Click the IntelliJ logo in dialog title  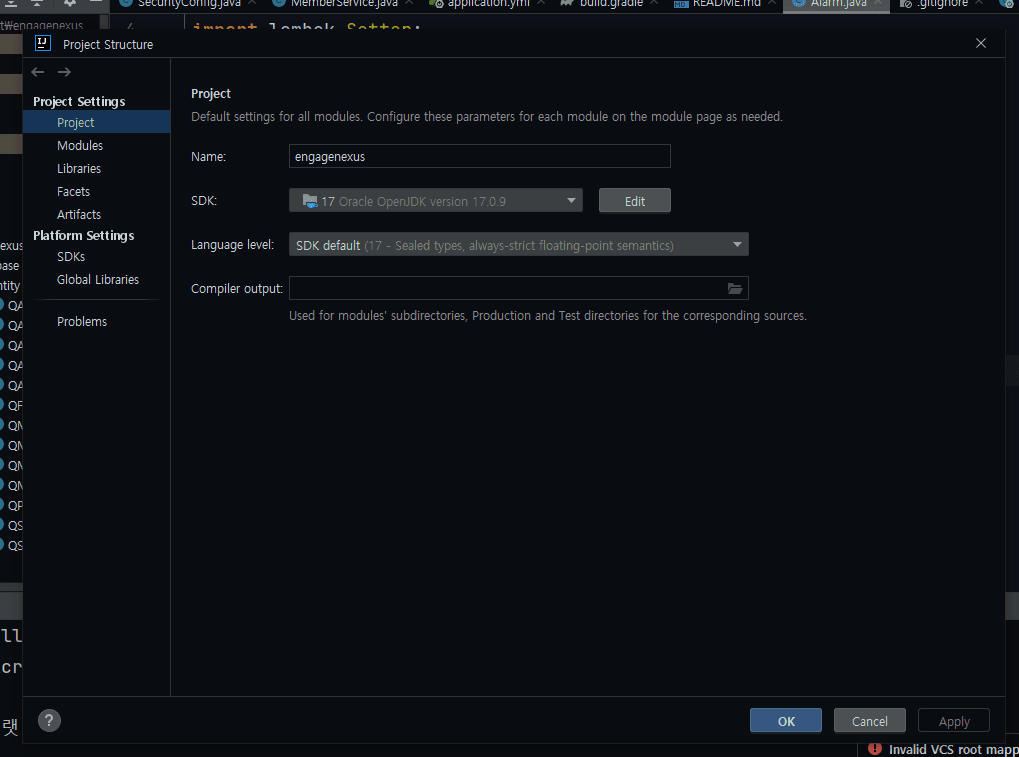[x=43, y=44]
